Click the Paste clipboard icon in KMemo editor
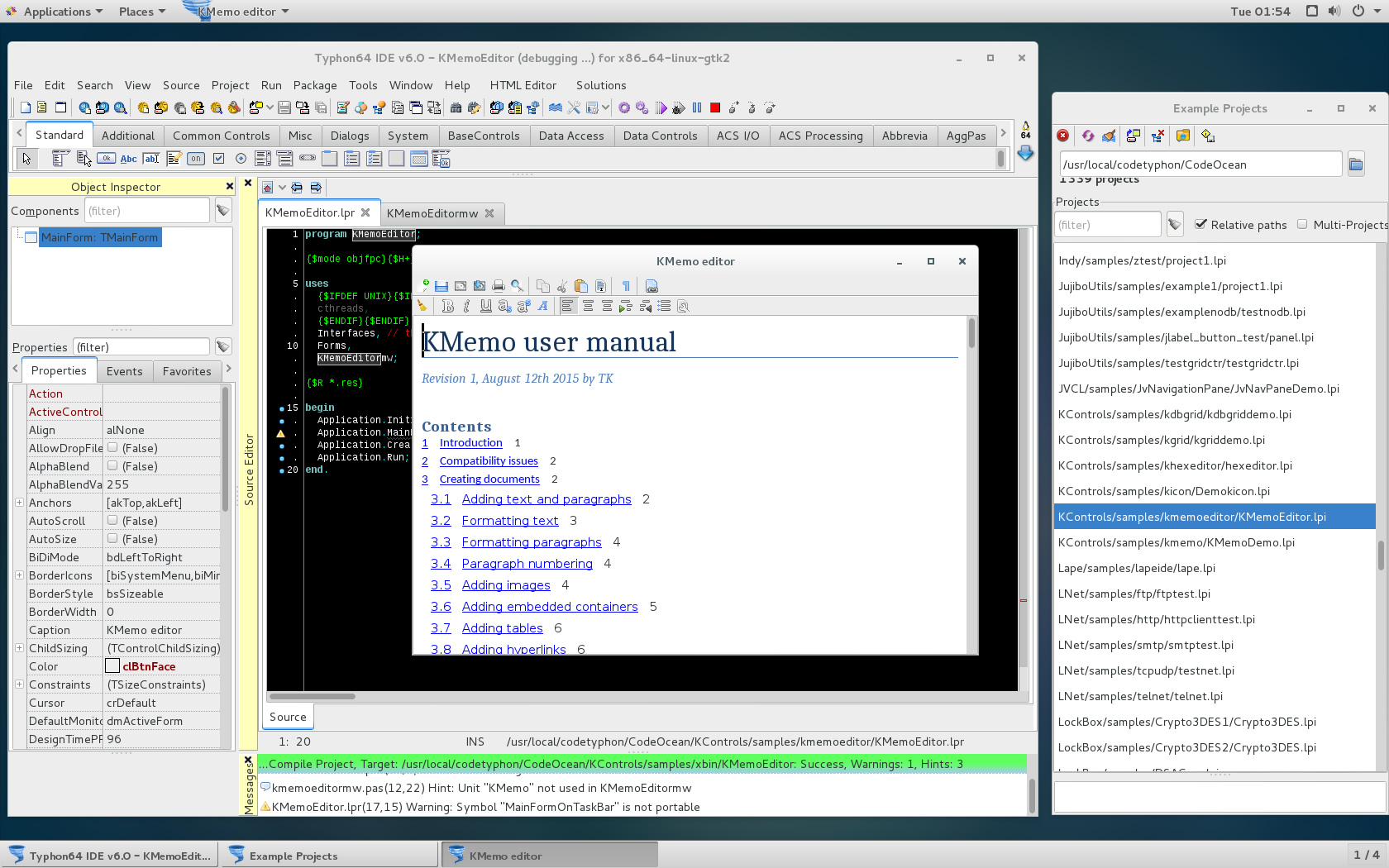Screen dimensions: 1389x868 click(581, 286)
